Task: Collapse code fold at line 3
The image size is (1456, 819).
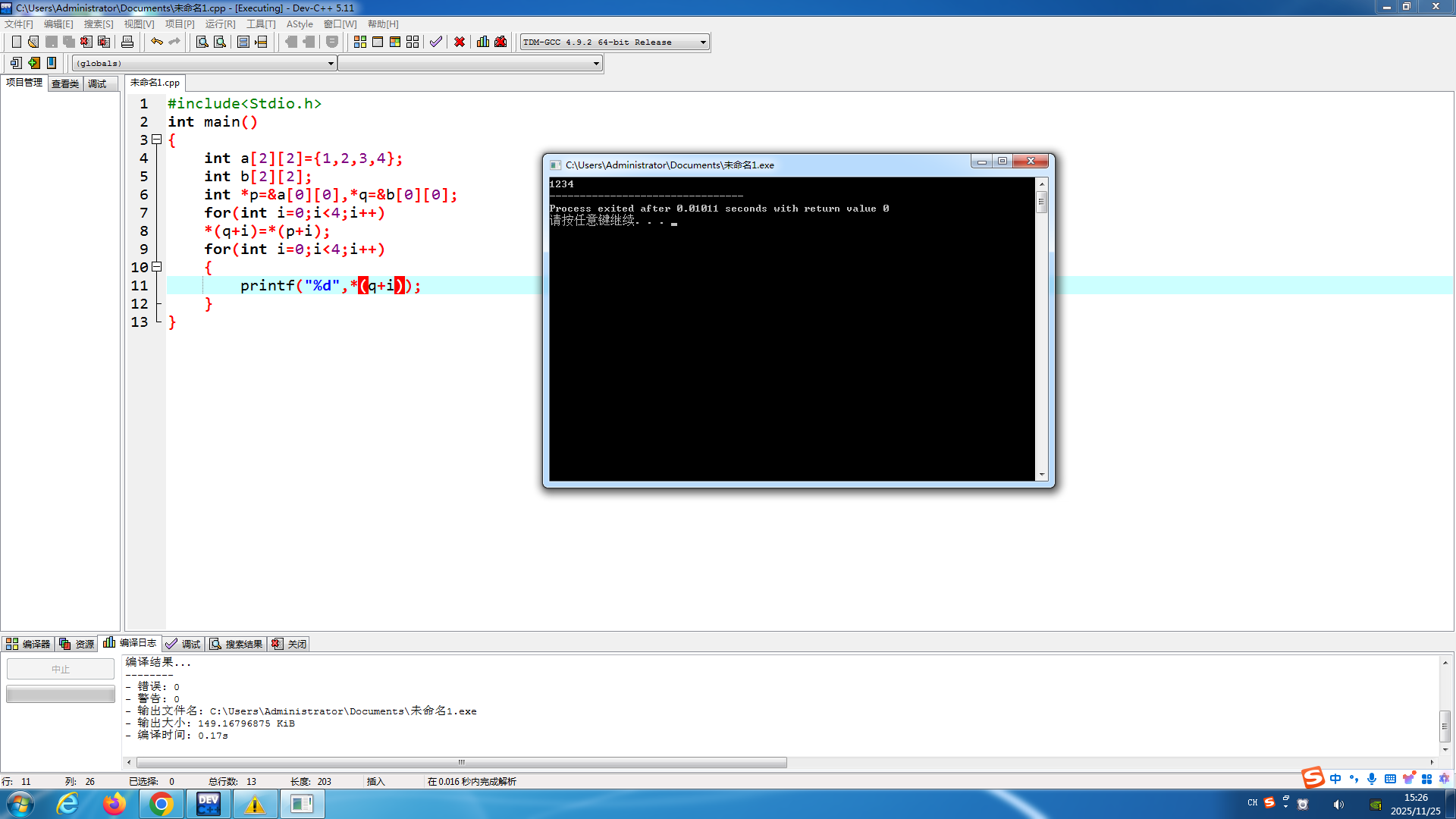Action: (157, 140)
